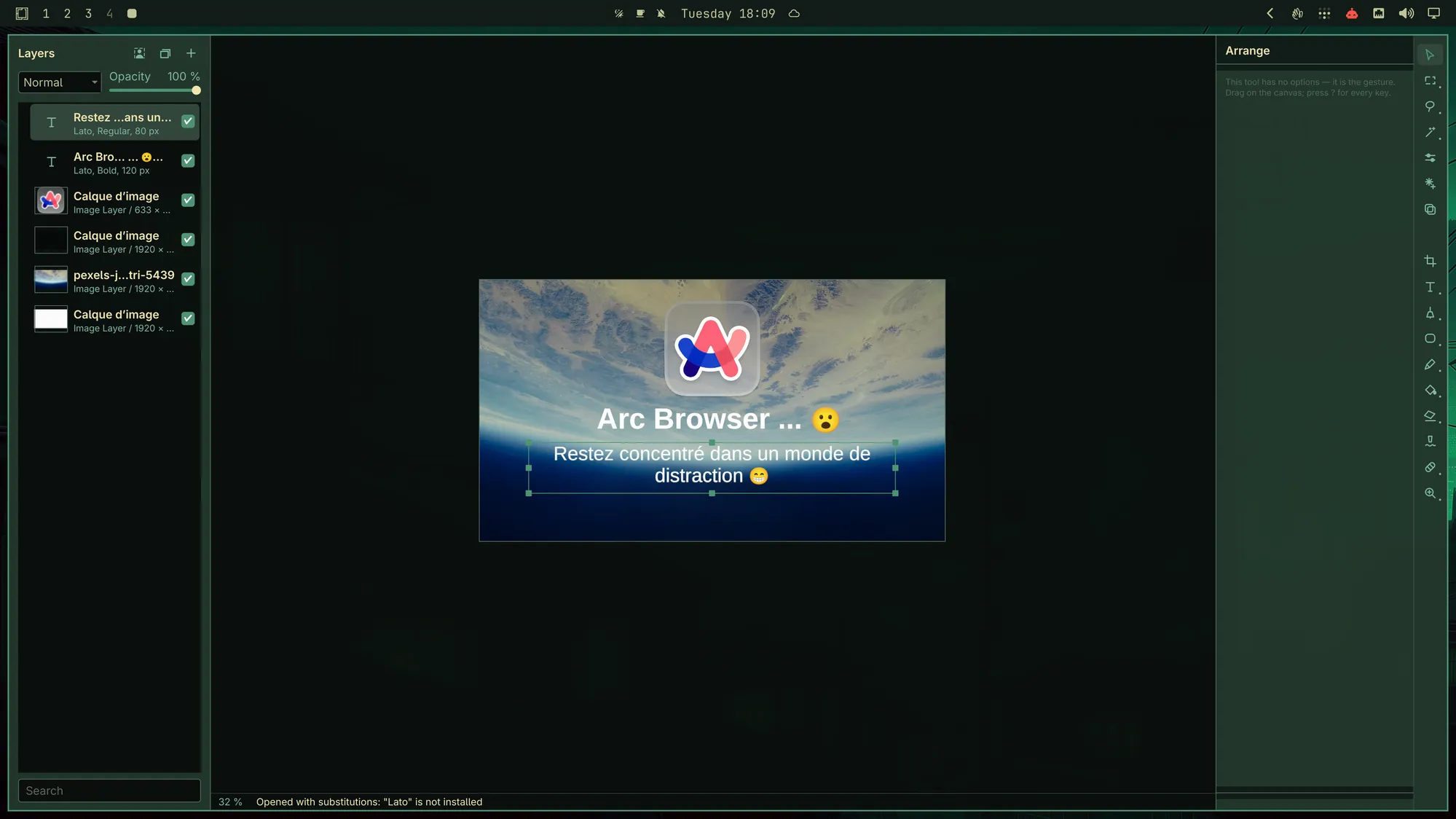The width and height of the screenshot is (1456, 819).
Task: Open the color adjustments sliders tool
Action: 1430,157
